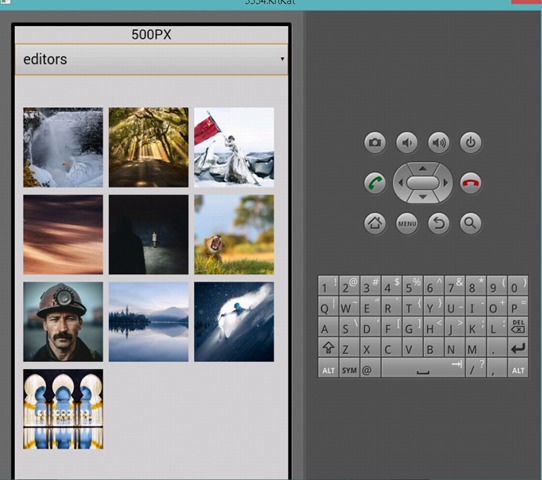Click the Enter return key
The height and width of the screenshot is (480, 542).
[518, 347]
